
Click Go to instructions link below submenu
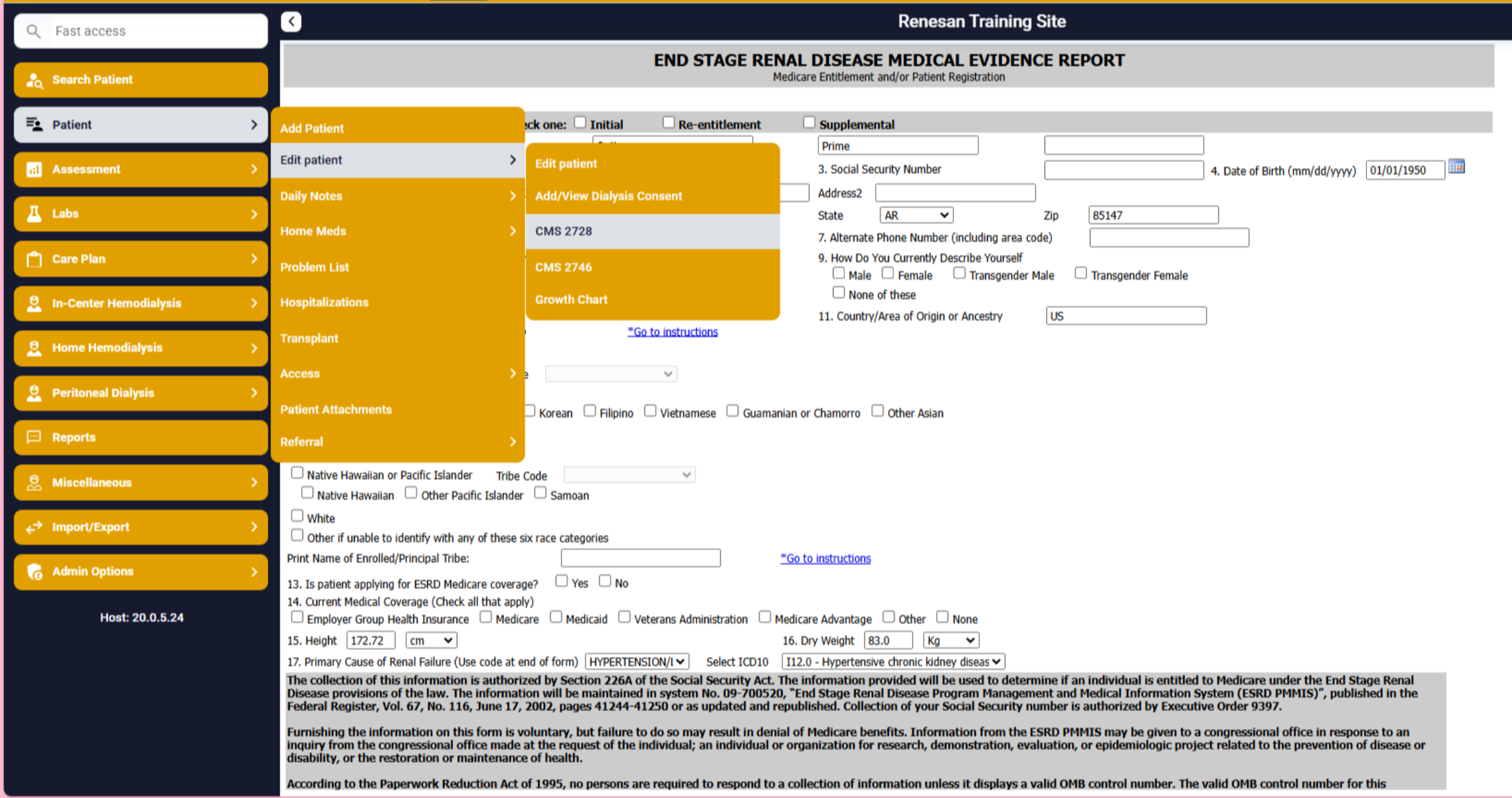pyautogui.click(x=672, y=332)
